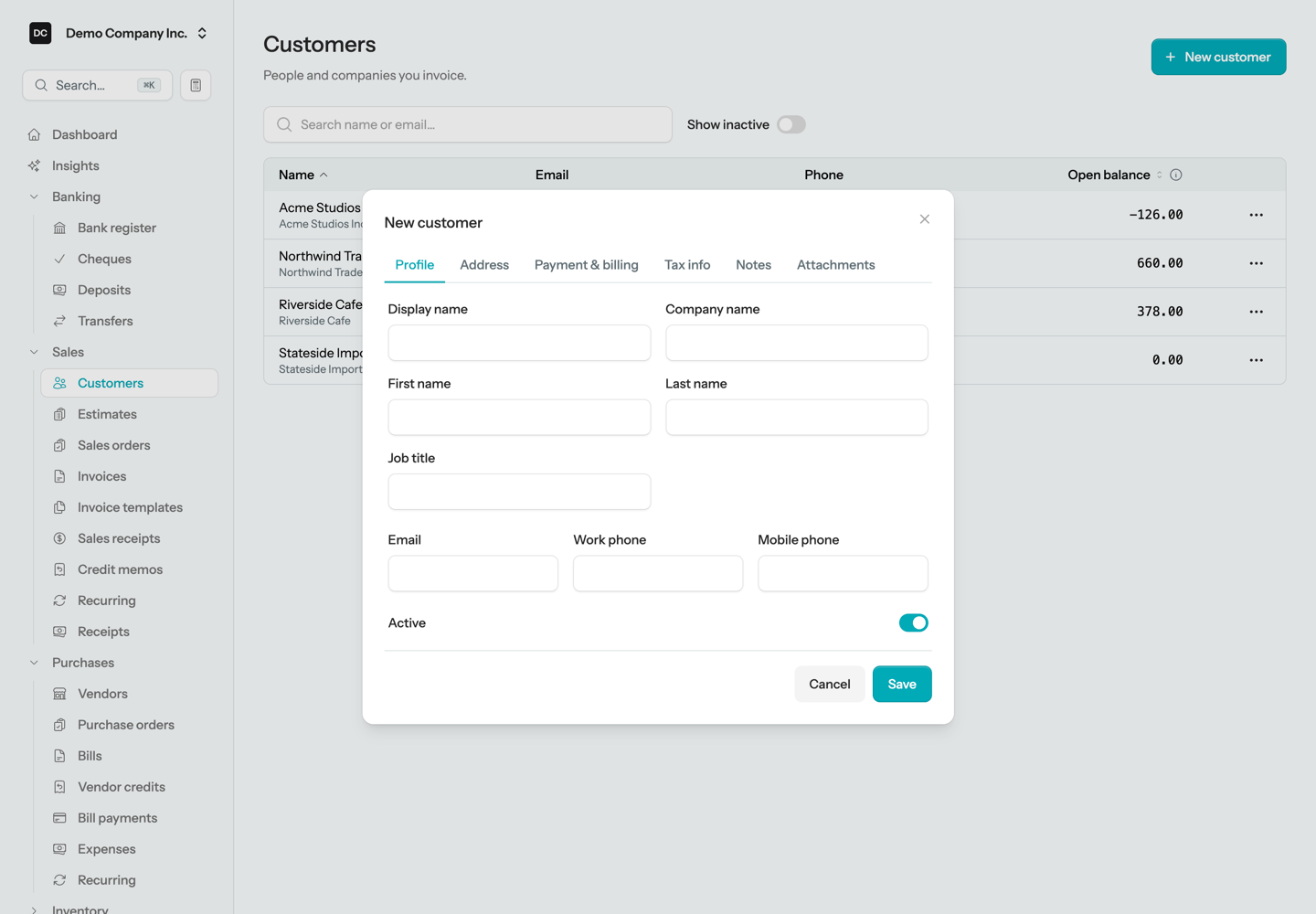Image resolution: width=1316 pixels, height=914 pixels.
Task: Click the Vendors storefront icon
Action: click(59, 694)
